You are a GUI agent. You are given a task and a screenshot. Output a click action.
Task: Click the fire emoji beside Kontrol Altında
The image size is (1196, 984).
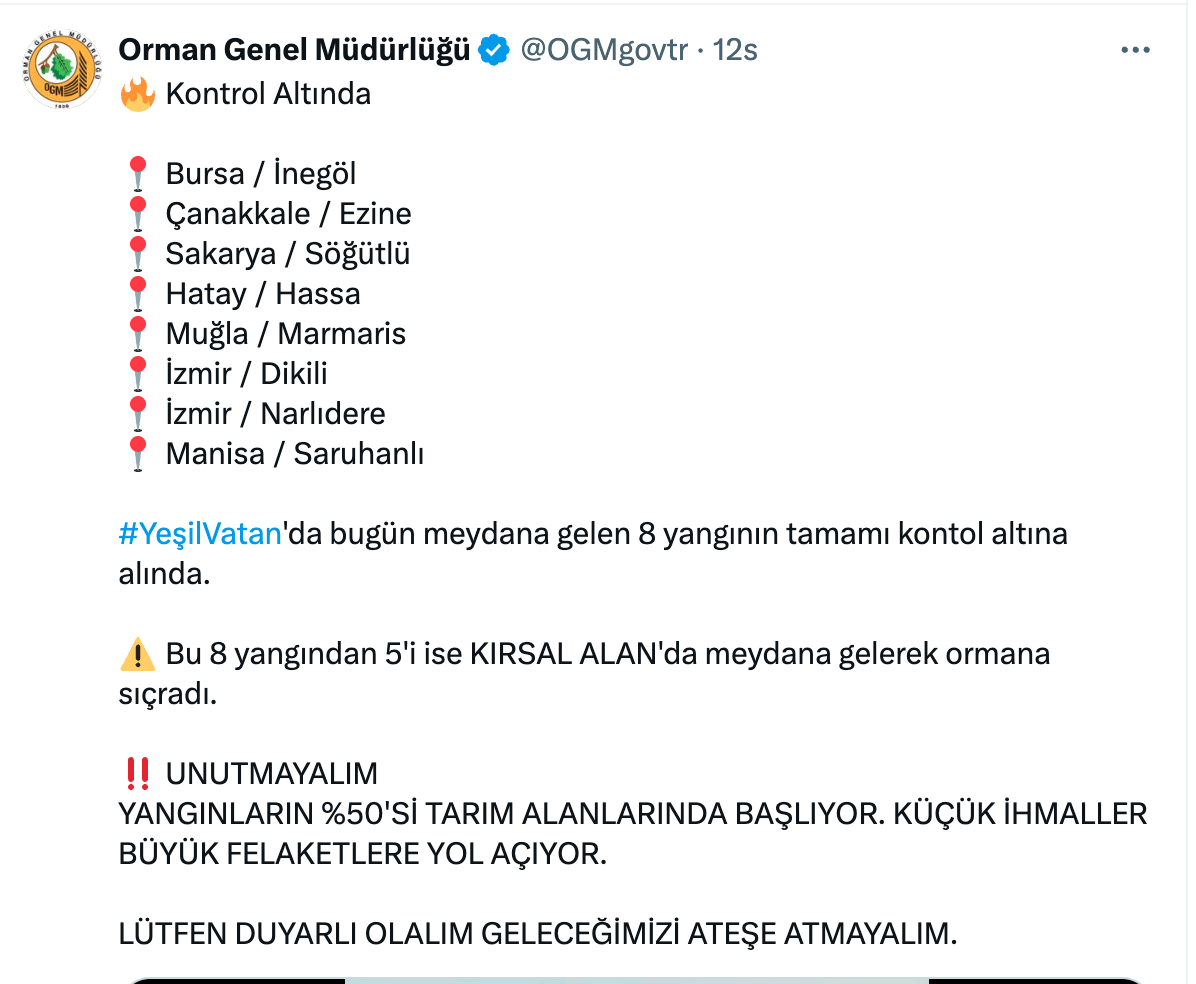pyautogui.click(x=138, y=95)
